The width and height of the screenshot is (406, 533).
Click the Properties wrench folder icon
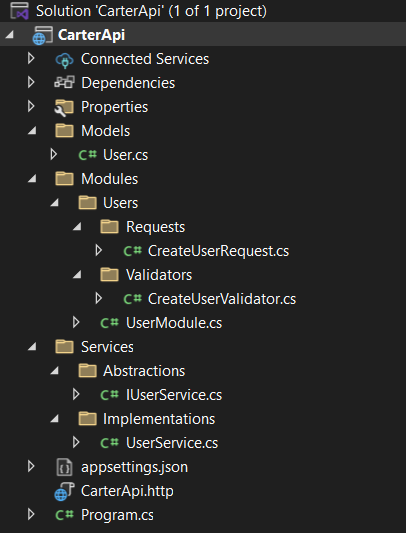tap(64, 107)
